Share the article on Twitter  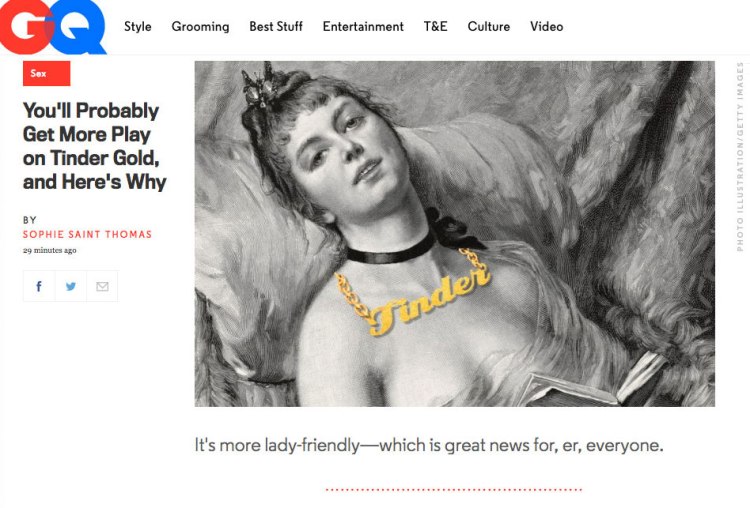71,286
